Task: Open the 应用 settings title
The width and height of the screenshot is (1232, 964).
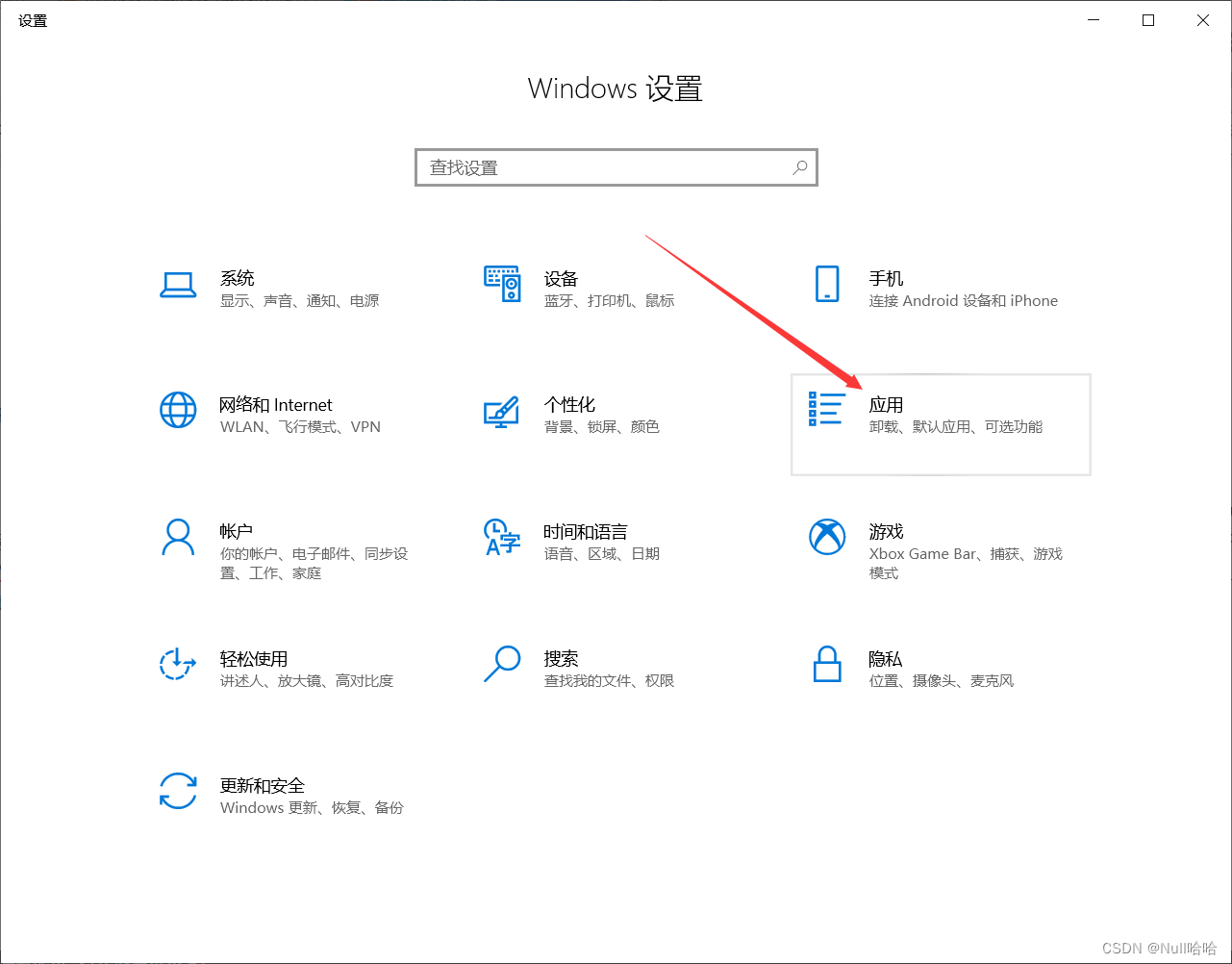Action: (x=887, y=405)
